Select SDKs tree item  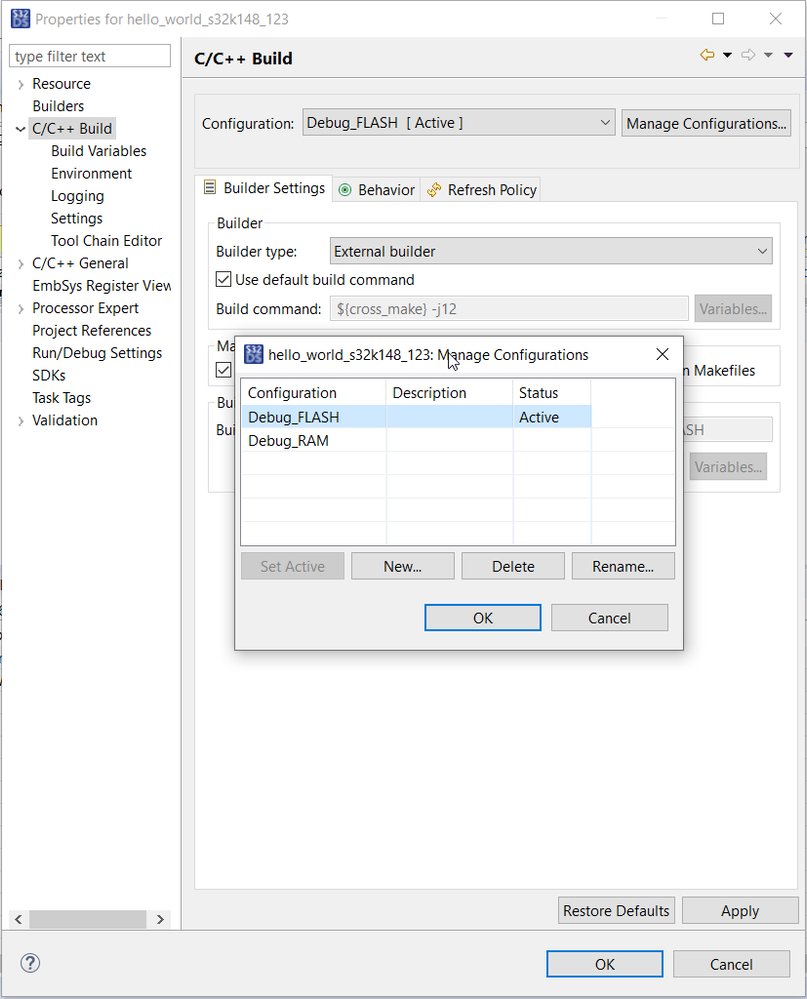coord(49,376)
